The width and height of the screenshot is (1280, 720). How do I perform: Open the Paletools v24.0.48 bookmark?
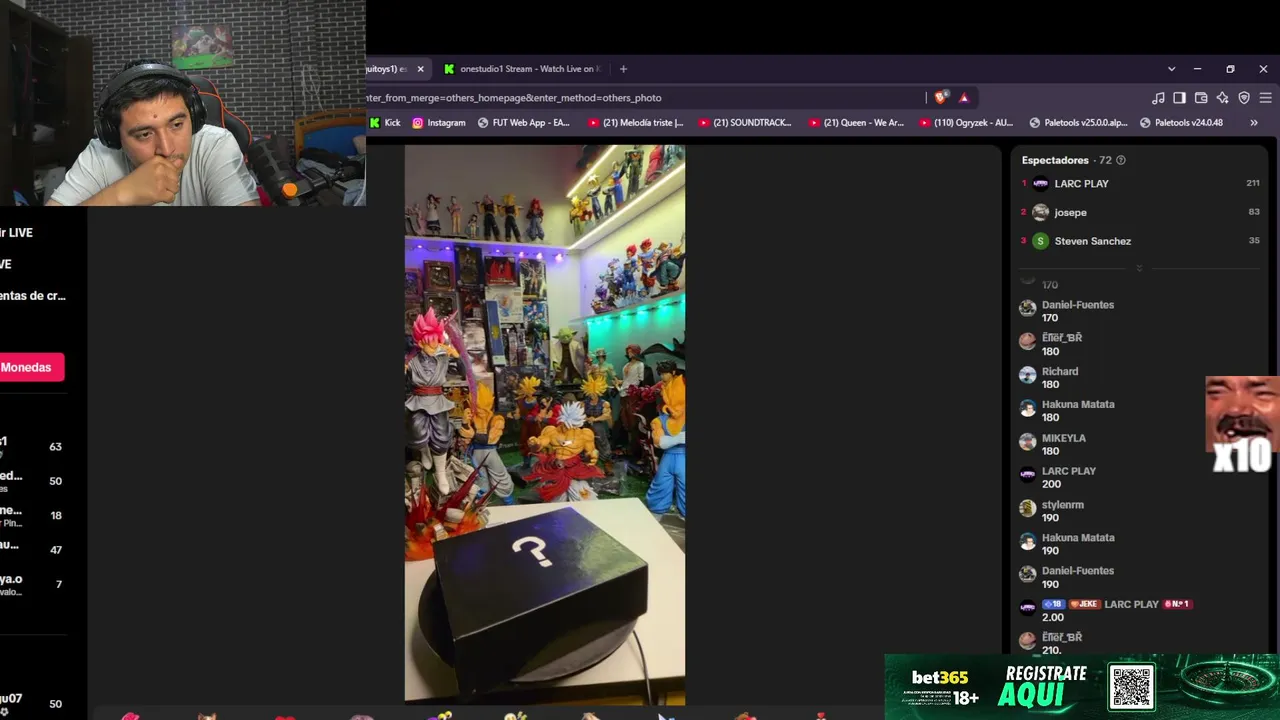pos(1181,123)
